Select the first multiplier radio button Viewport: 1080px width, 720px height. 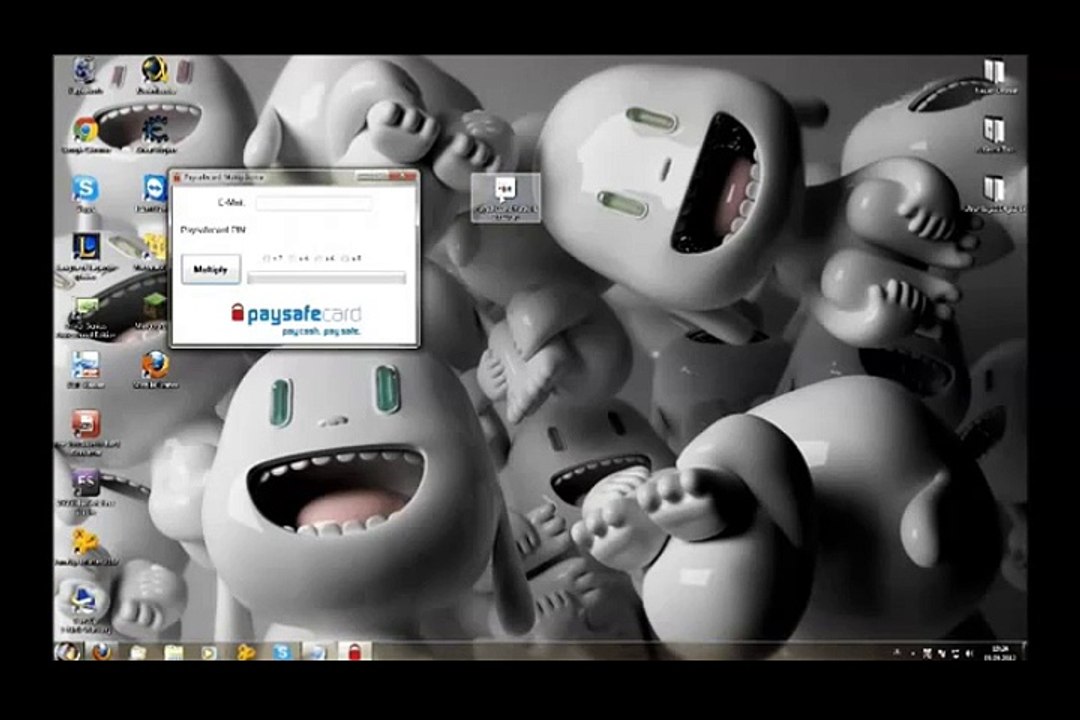267,258
